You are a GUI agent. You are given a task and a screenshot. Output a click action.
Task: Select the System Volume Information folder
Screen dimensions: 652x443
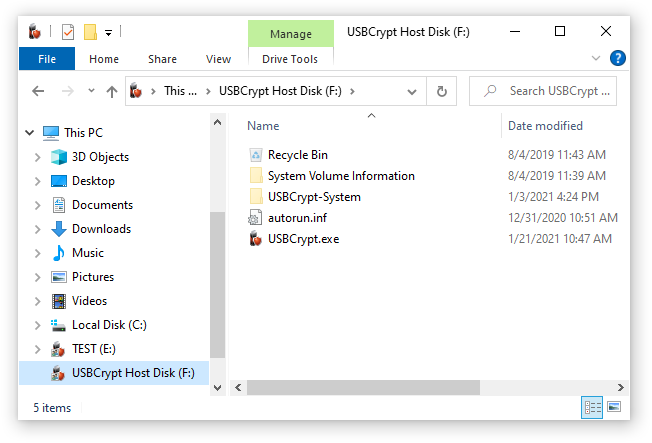[x=341, y=176]
